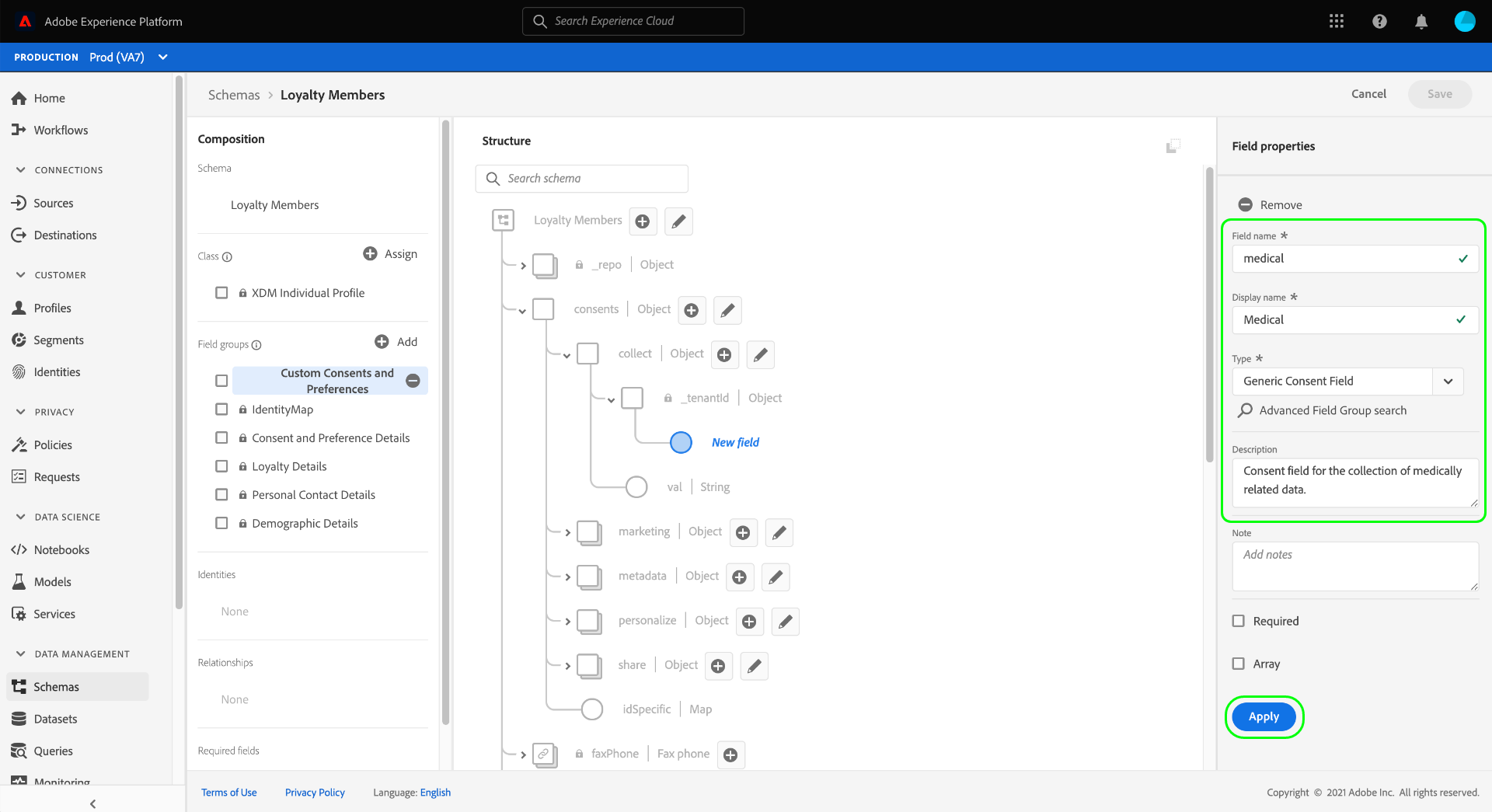Screen dimensions: 1492x812
Task: Click Remove in Field properties
Action: pos(1270,205)
